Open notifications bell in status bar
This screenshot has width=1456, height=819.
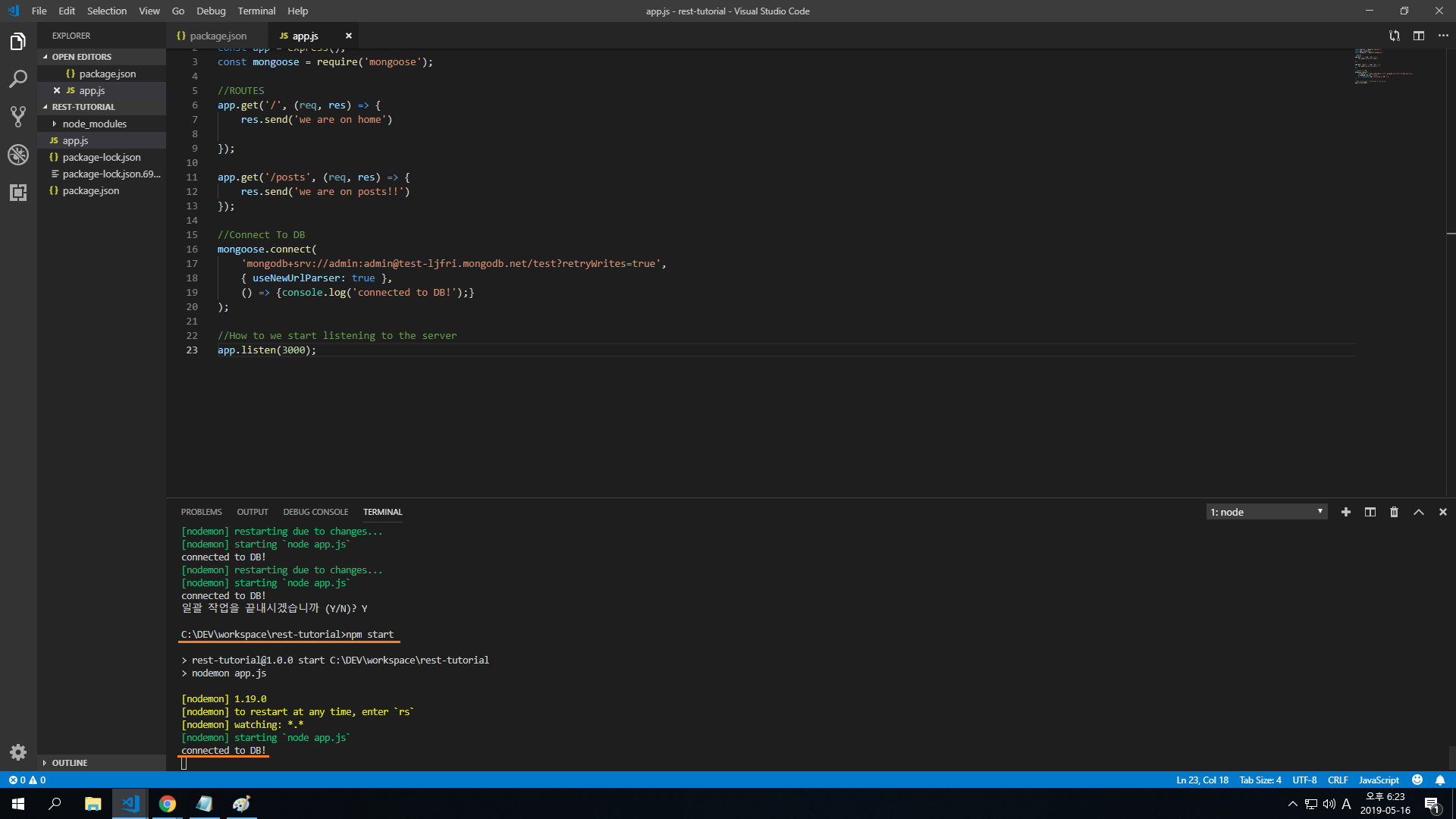tap(1440, 780)
